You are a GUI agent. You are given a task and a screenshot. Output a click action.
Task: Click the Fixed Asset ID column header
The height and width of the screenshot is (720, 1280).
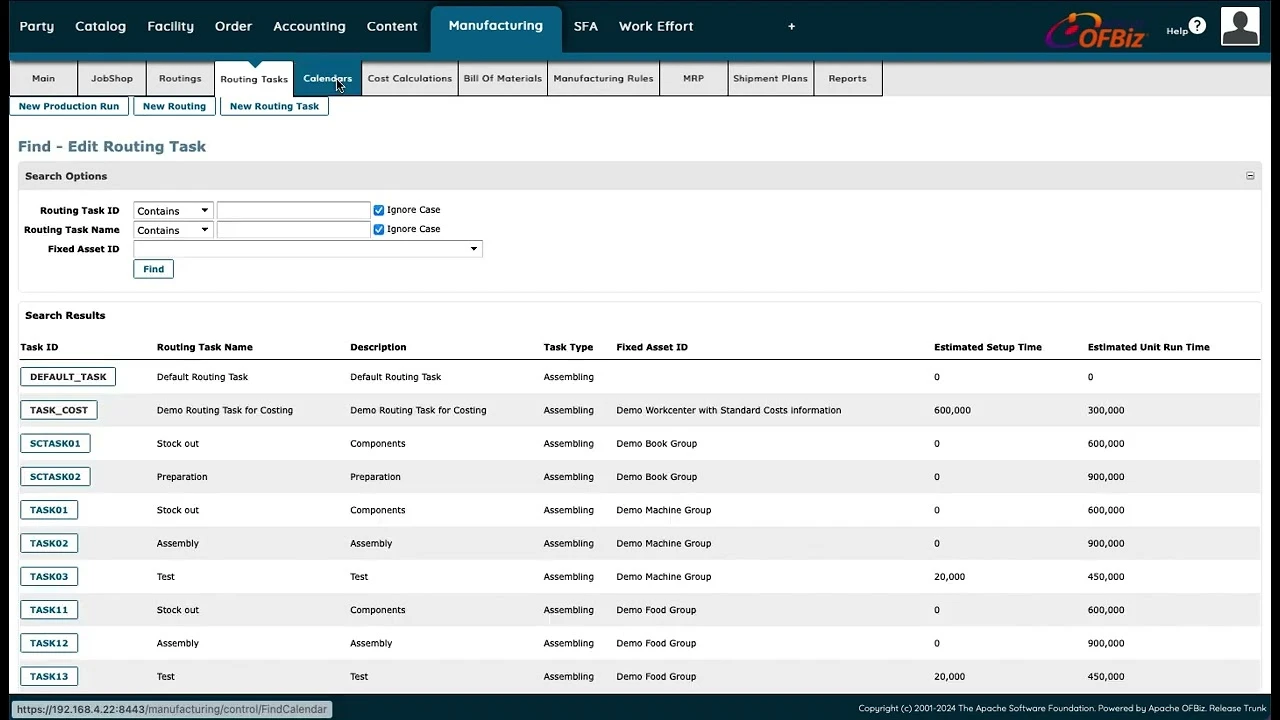(x=652, y=347)
